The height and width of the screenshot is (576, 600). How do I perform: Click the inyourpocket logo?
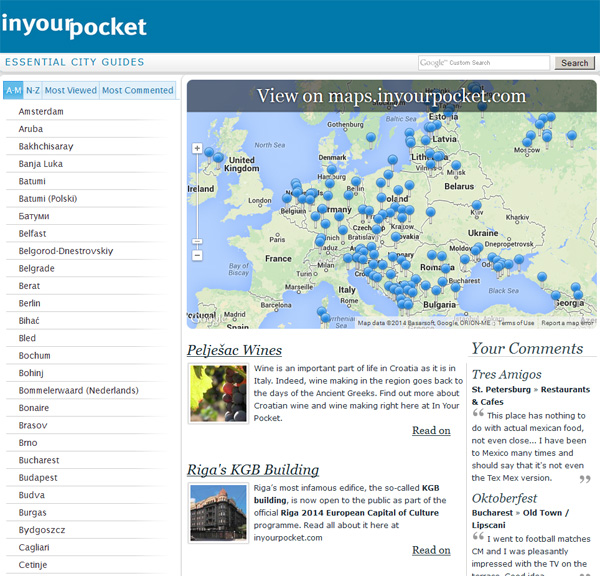point(74,26)
